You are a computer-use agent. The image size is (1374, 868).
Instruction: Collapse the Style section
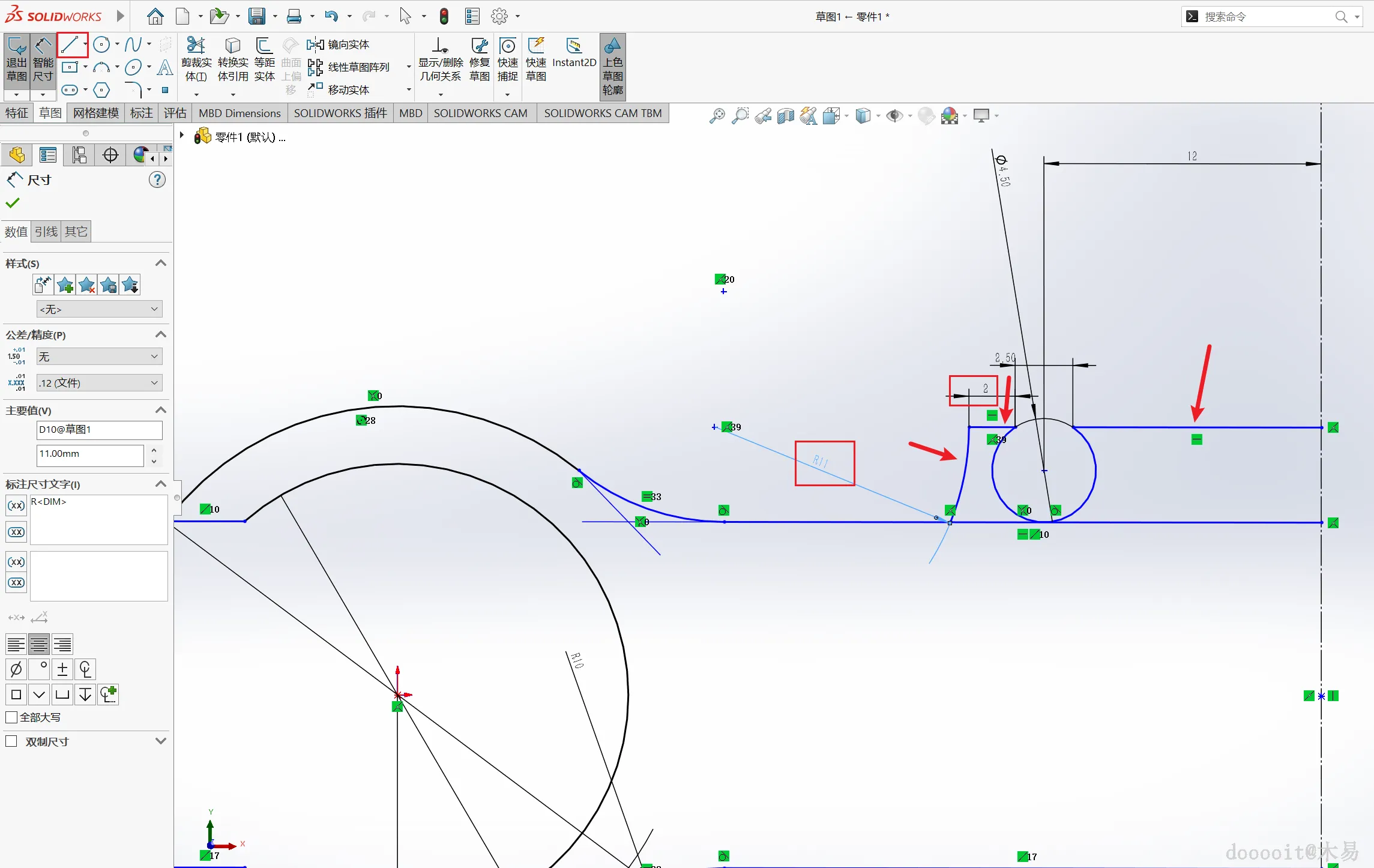click(x=160, y=264)
